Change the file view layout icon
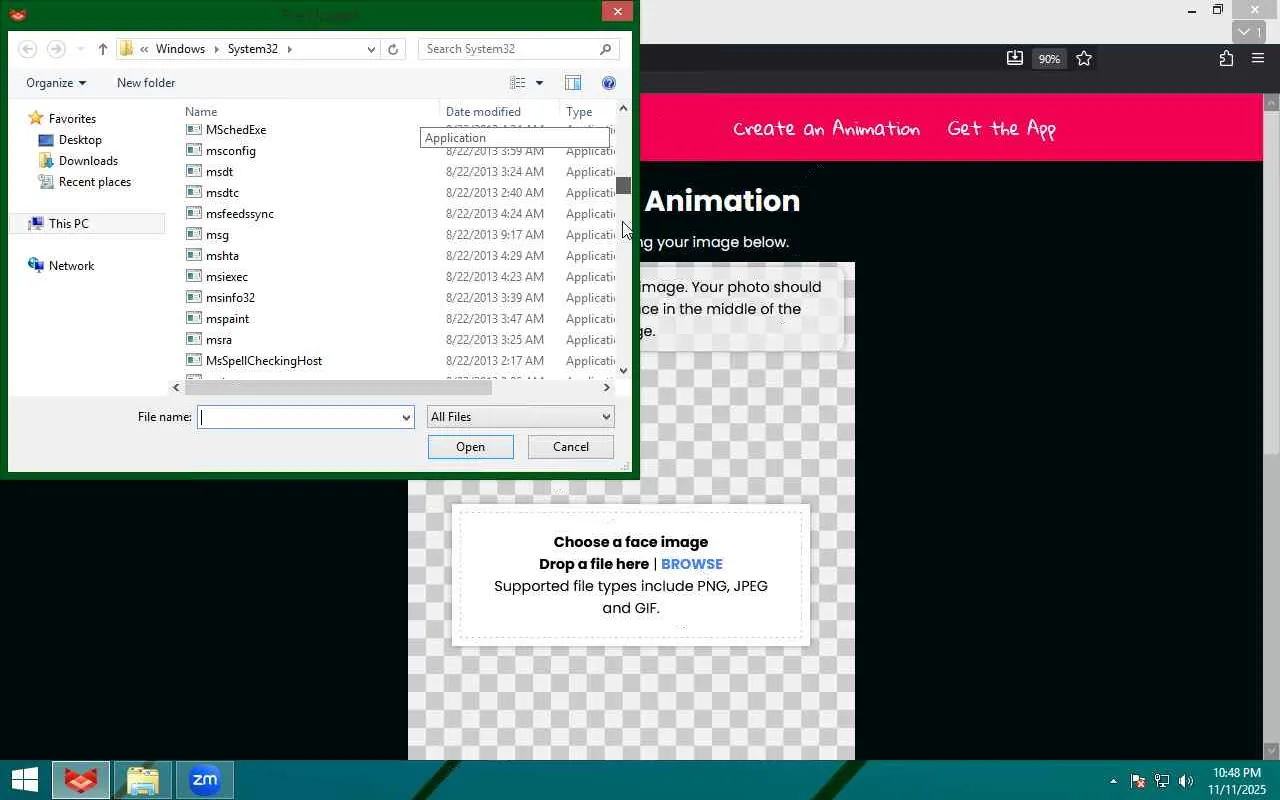 (x=517, y=83)
